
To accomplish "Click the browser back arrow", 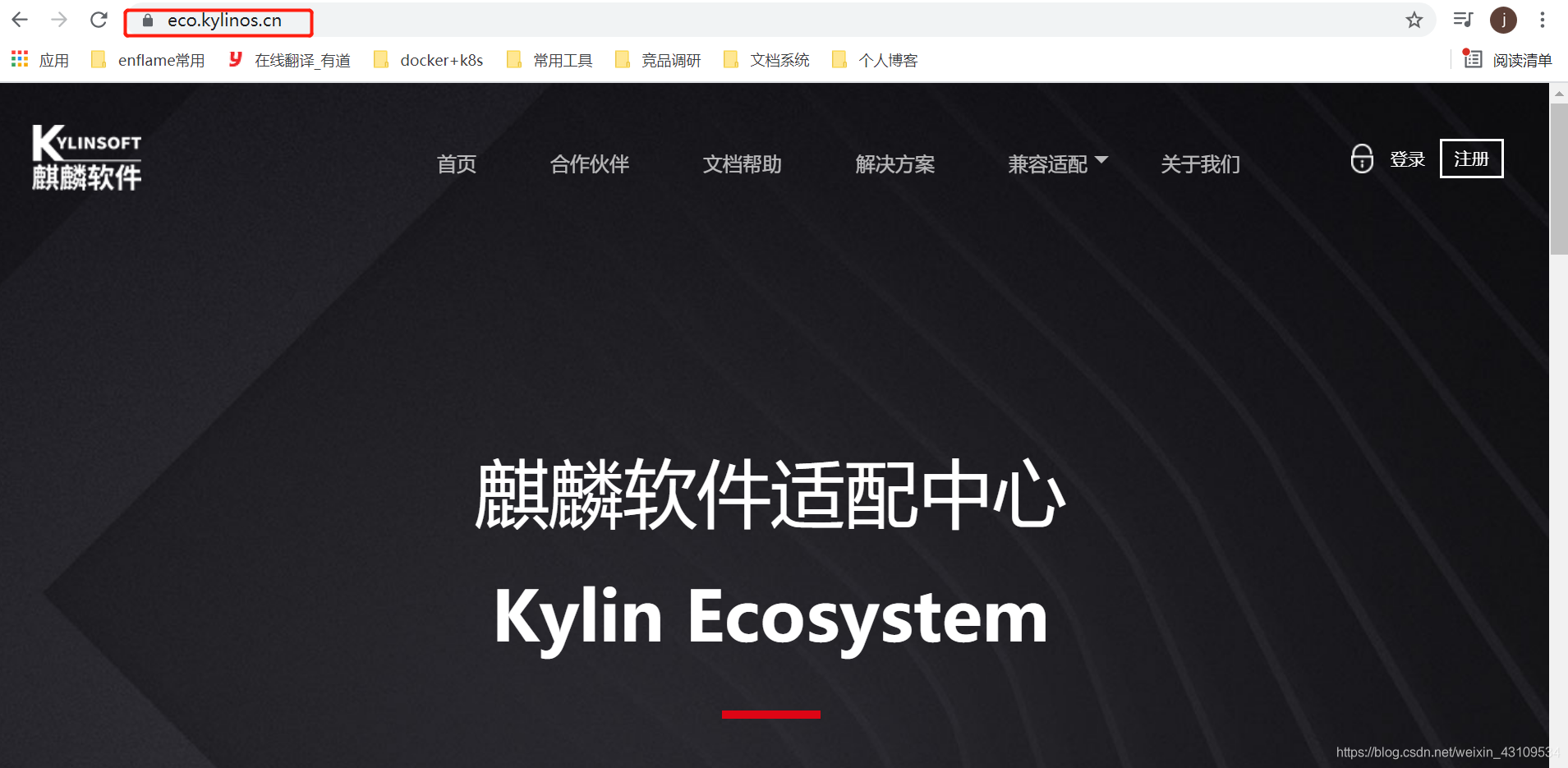I will (19, 20).
